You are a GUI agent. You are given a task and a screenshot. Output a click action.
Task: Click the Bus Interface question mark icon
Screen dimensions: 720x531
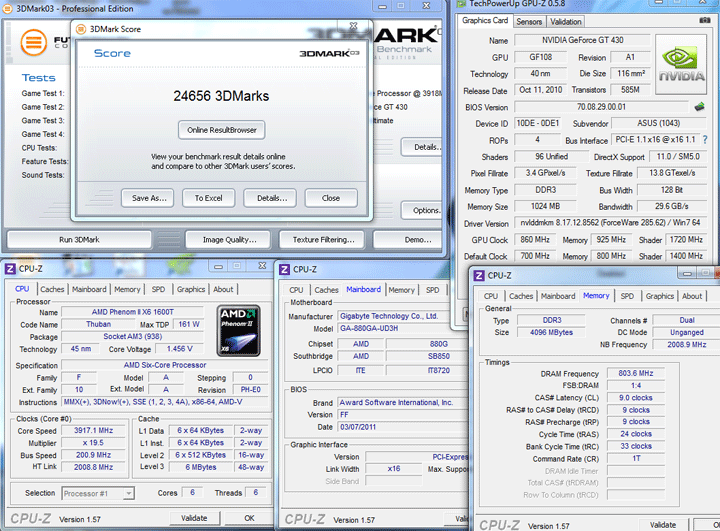[705, 139]
